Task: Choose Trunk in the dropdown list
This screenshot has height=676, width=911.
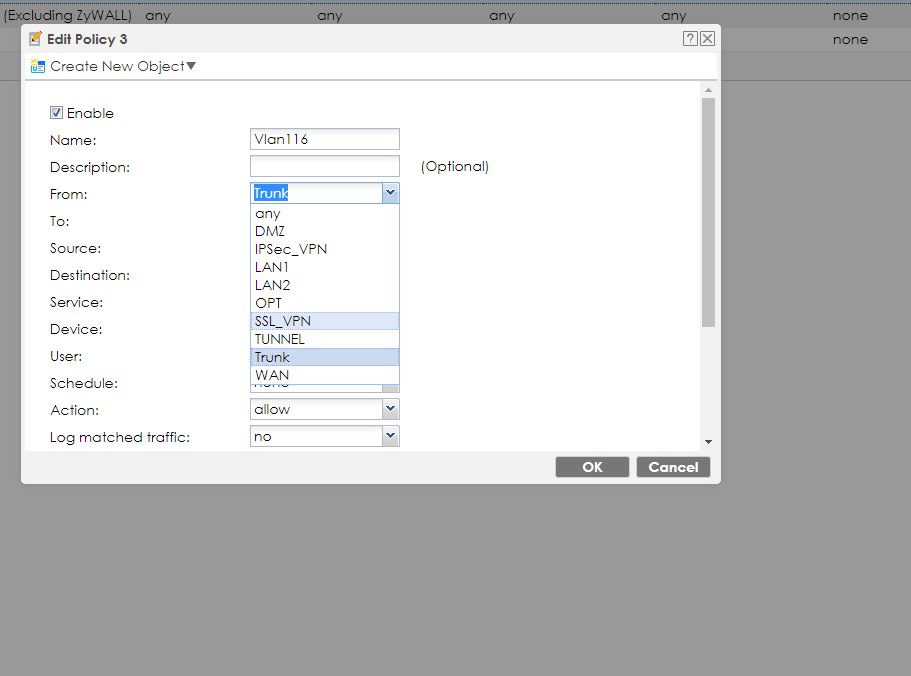Action: click(x=325, y=357)
